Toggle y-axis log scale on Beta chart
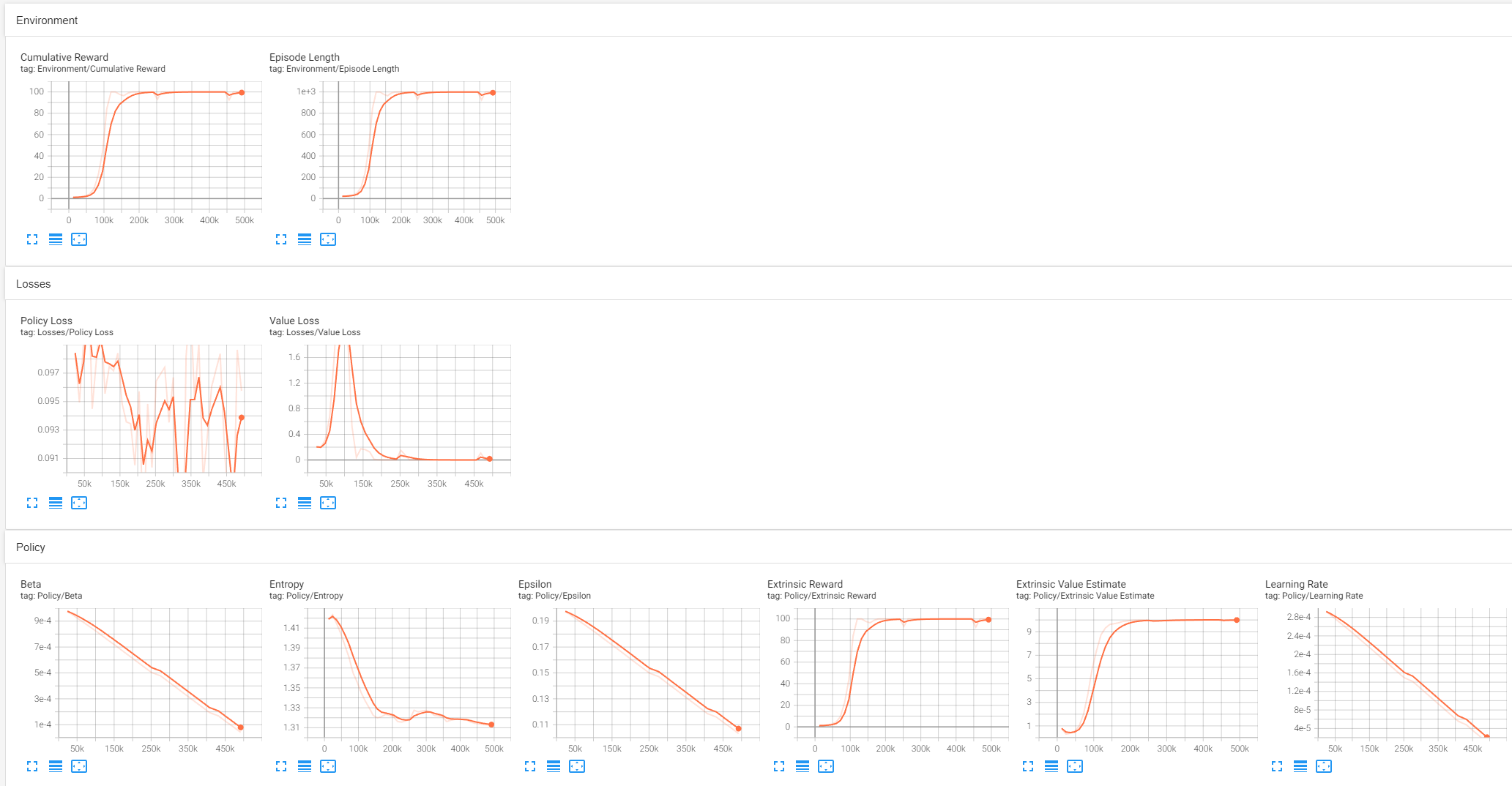This screenshot has width=1512, height=786. tap(56, 766)
